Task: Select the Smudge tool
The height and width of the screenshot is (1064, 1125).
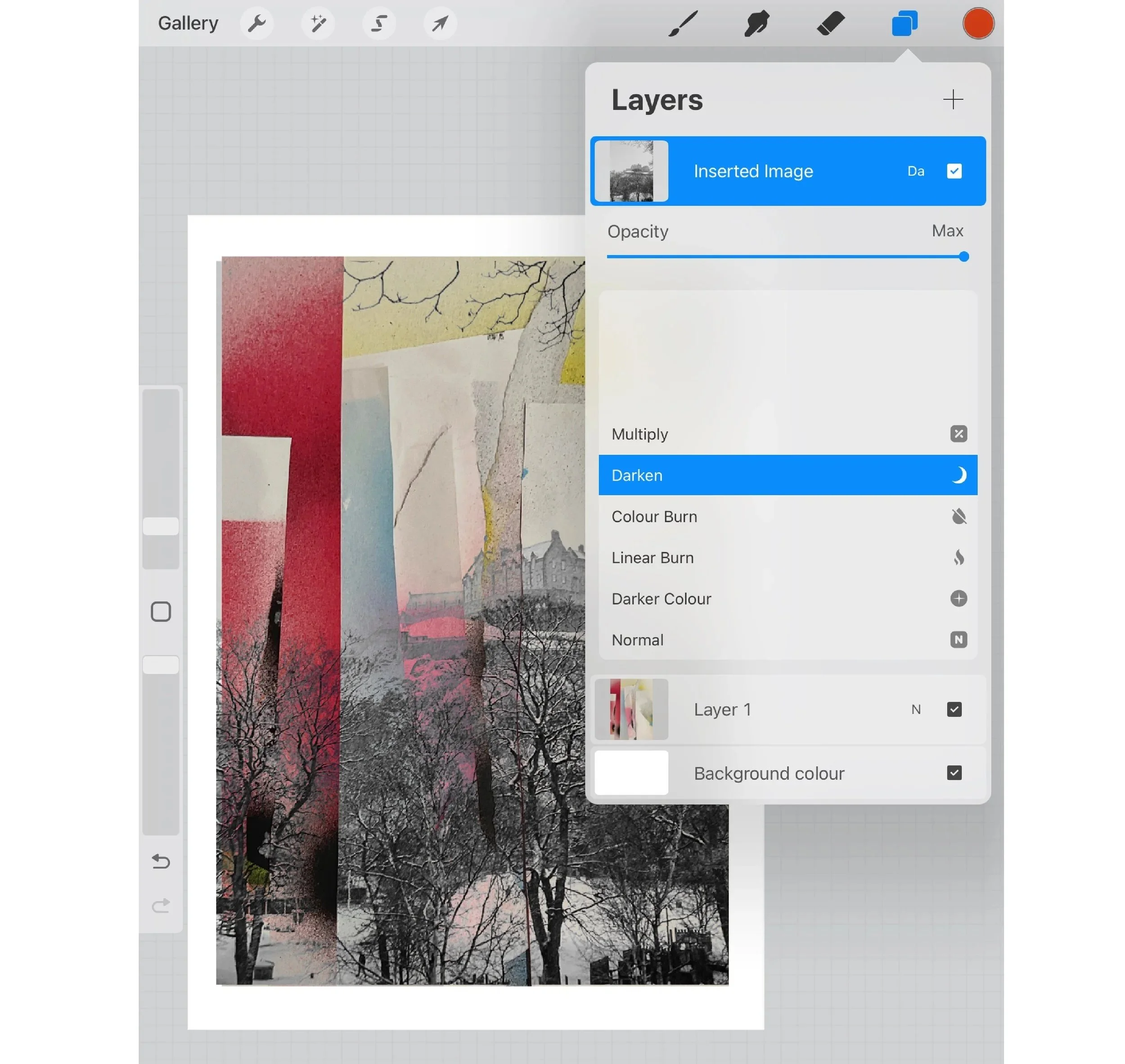Action: (756, 24)
